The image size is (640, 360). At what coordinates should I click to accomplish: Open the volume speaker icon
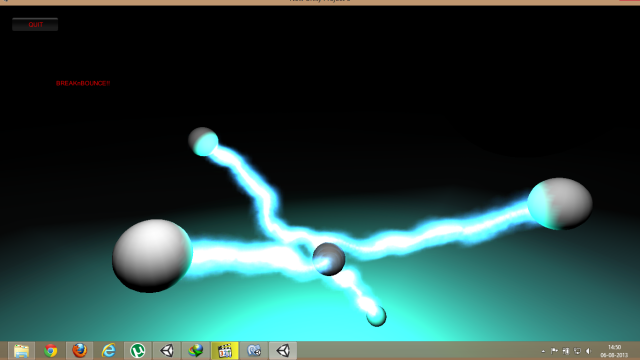coord(589,351)
